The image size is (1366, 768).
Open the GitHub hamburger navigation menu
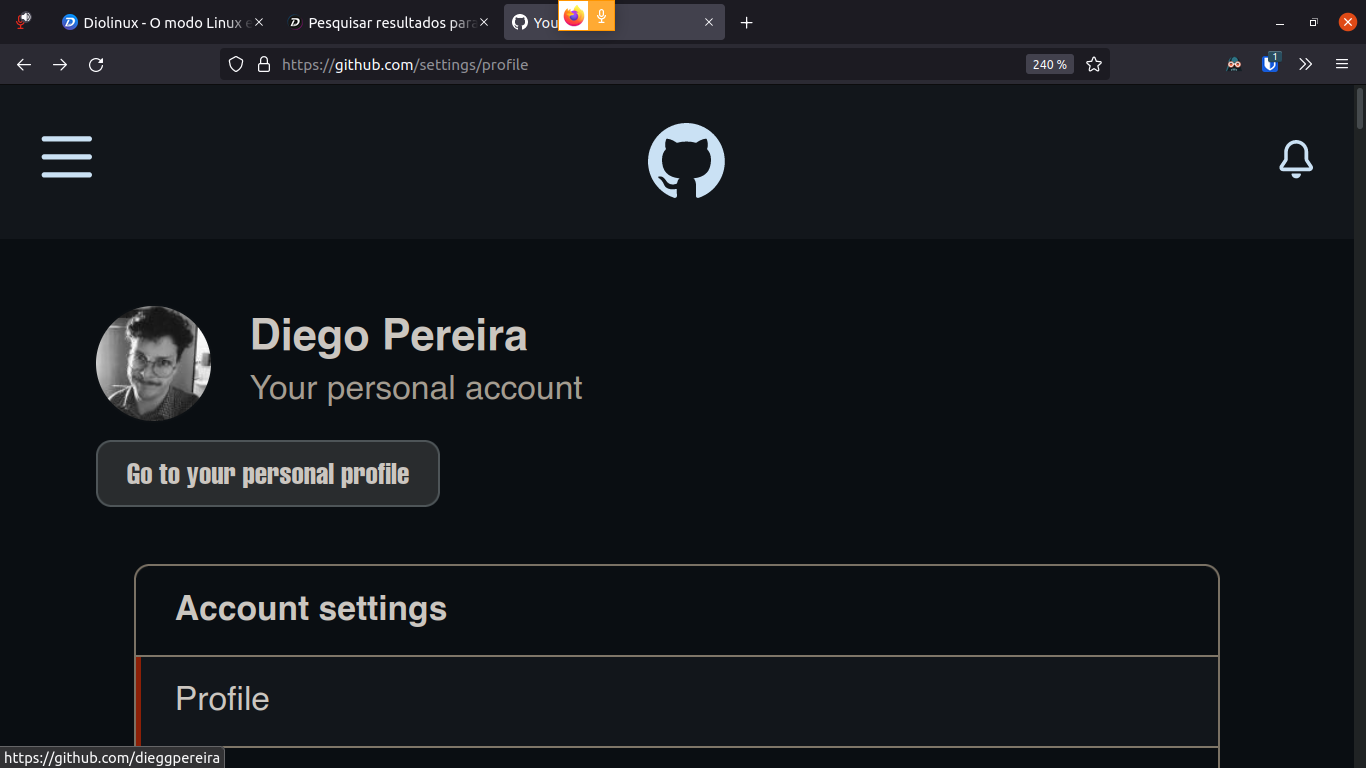click(x=67, y=157)
